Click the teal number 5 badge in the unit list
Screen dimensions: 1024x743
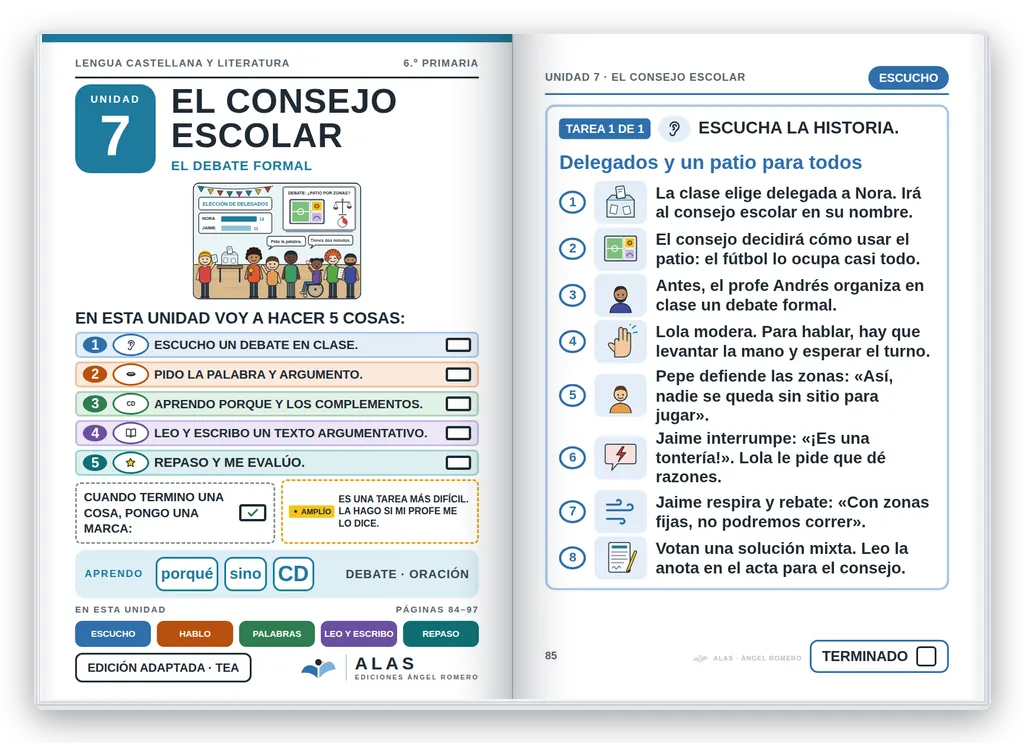(95, 462)
